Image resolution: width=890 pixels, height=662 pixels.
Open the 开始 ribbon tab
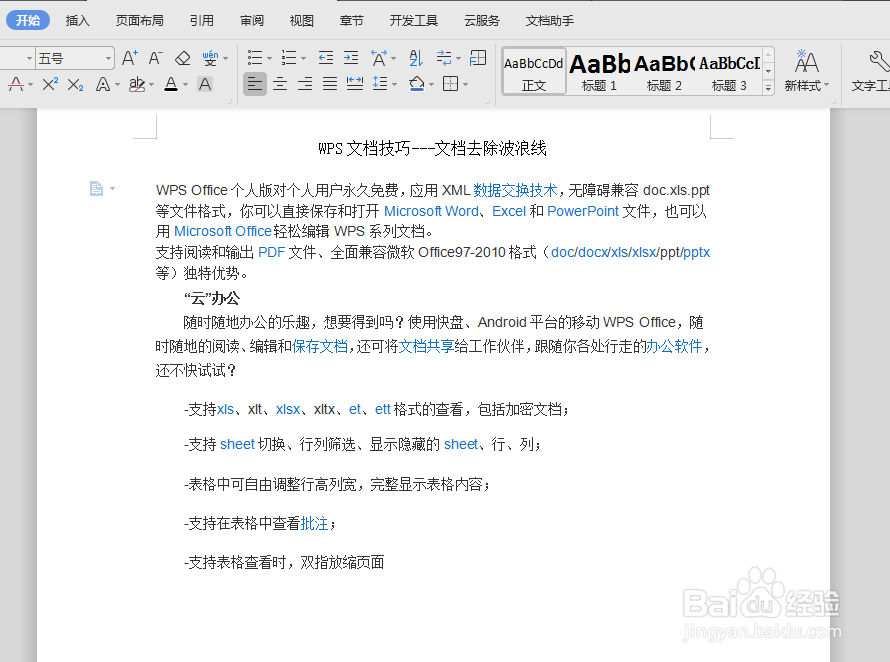click(28, 20)
